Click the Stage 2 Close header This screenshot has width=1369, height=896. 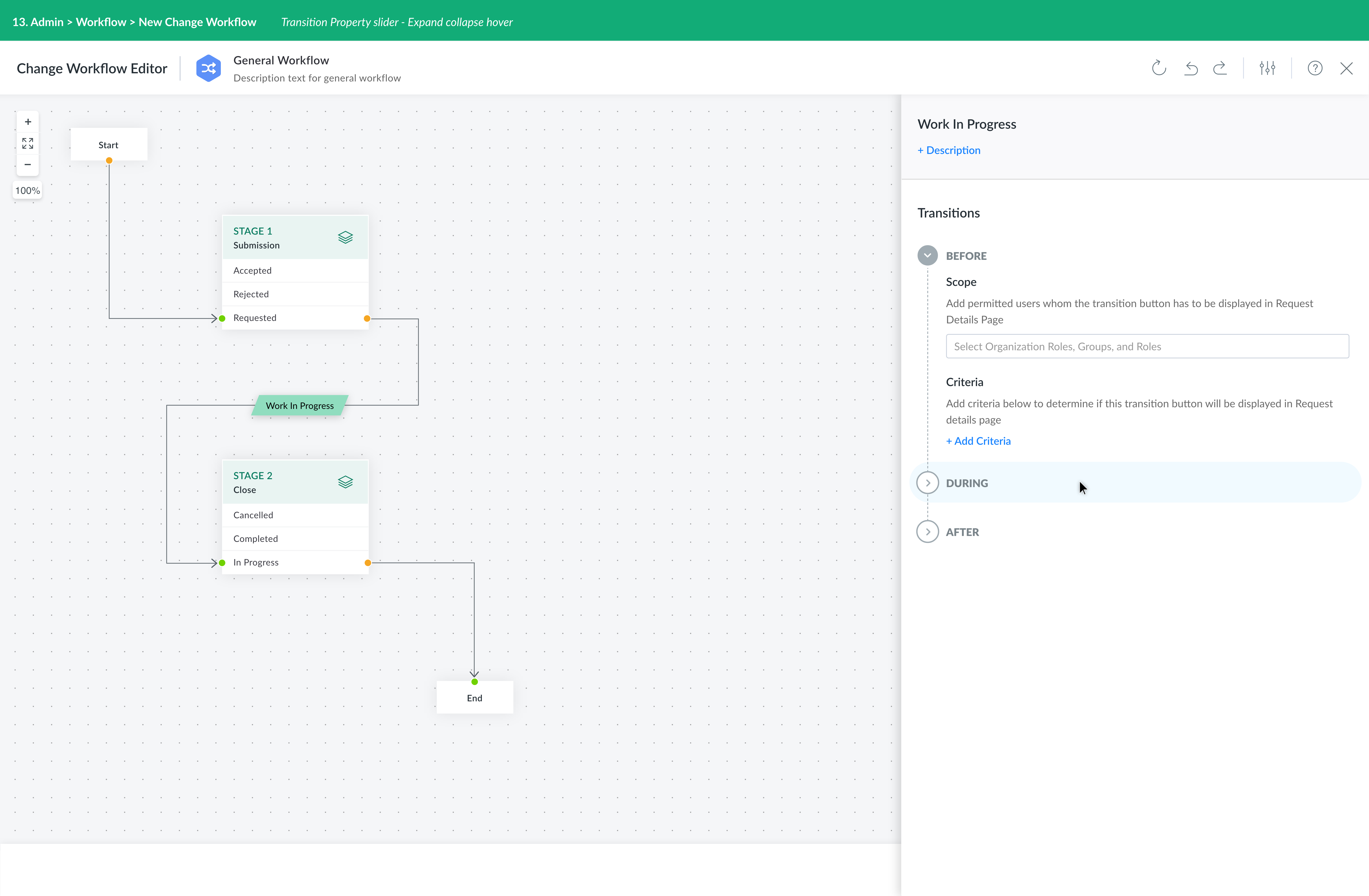(x=295, y=482)
